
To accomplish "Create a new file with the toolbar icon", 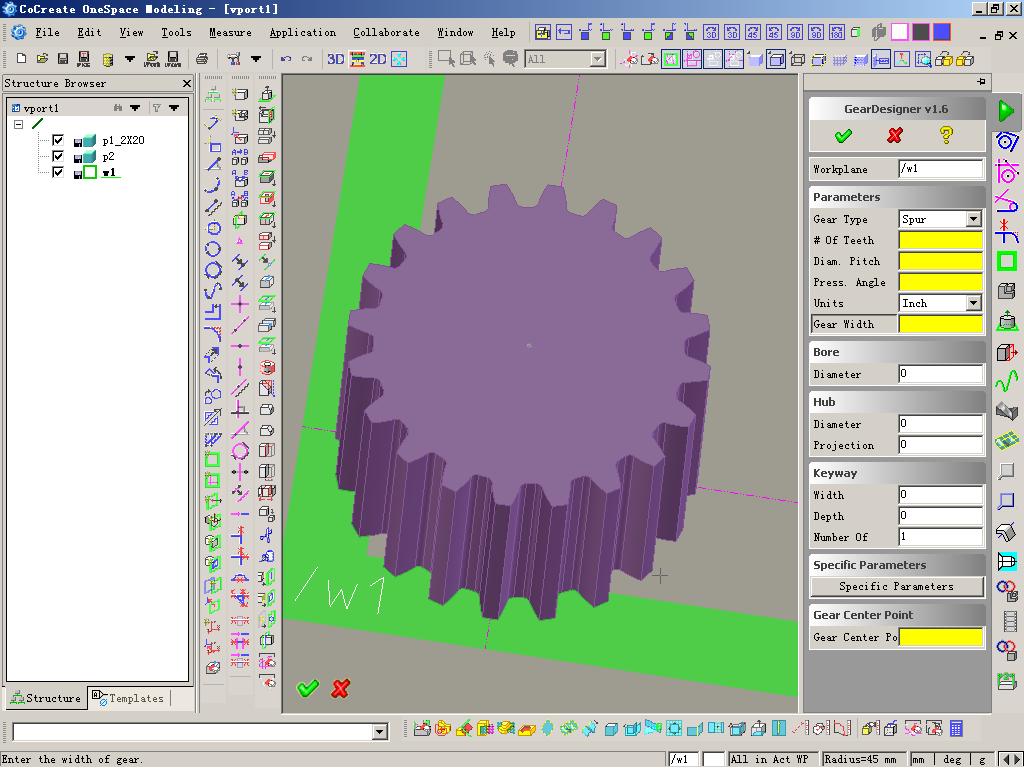I will [x=21, y=59].
